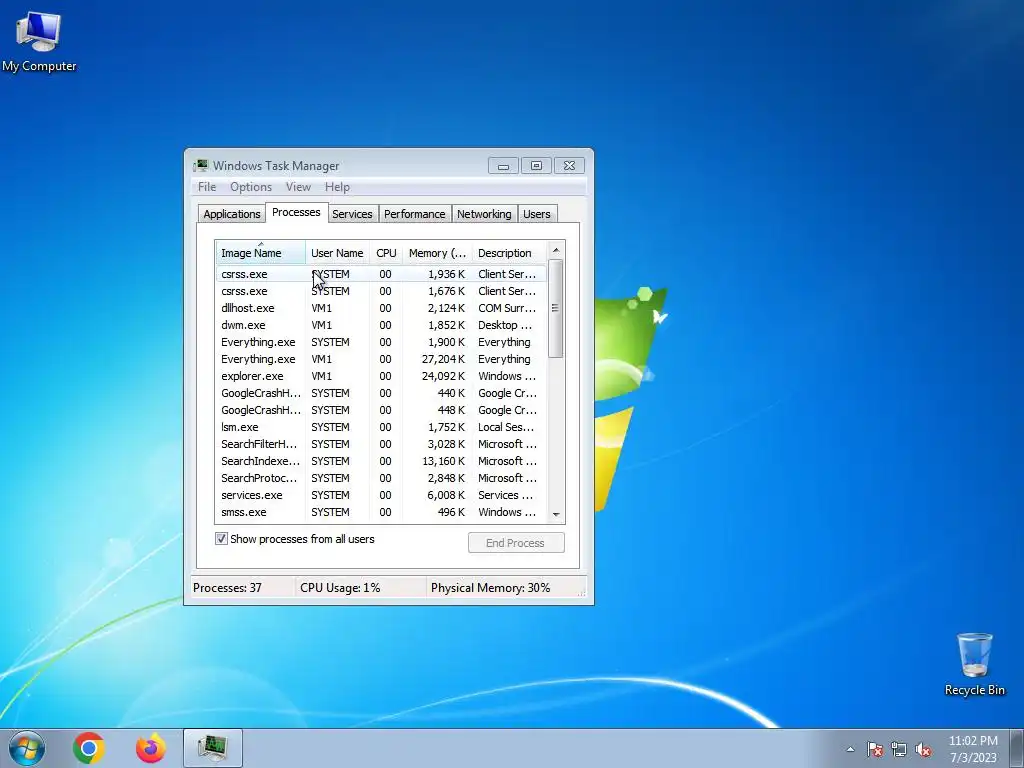The width and height of the screenshot is (1024, 768).
Task: Click the process list scrollbar thumb
Action: [x=556, y=308]
